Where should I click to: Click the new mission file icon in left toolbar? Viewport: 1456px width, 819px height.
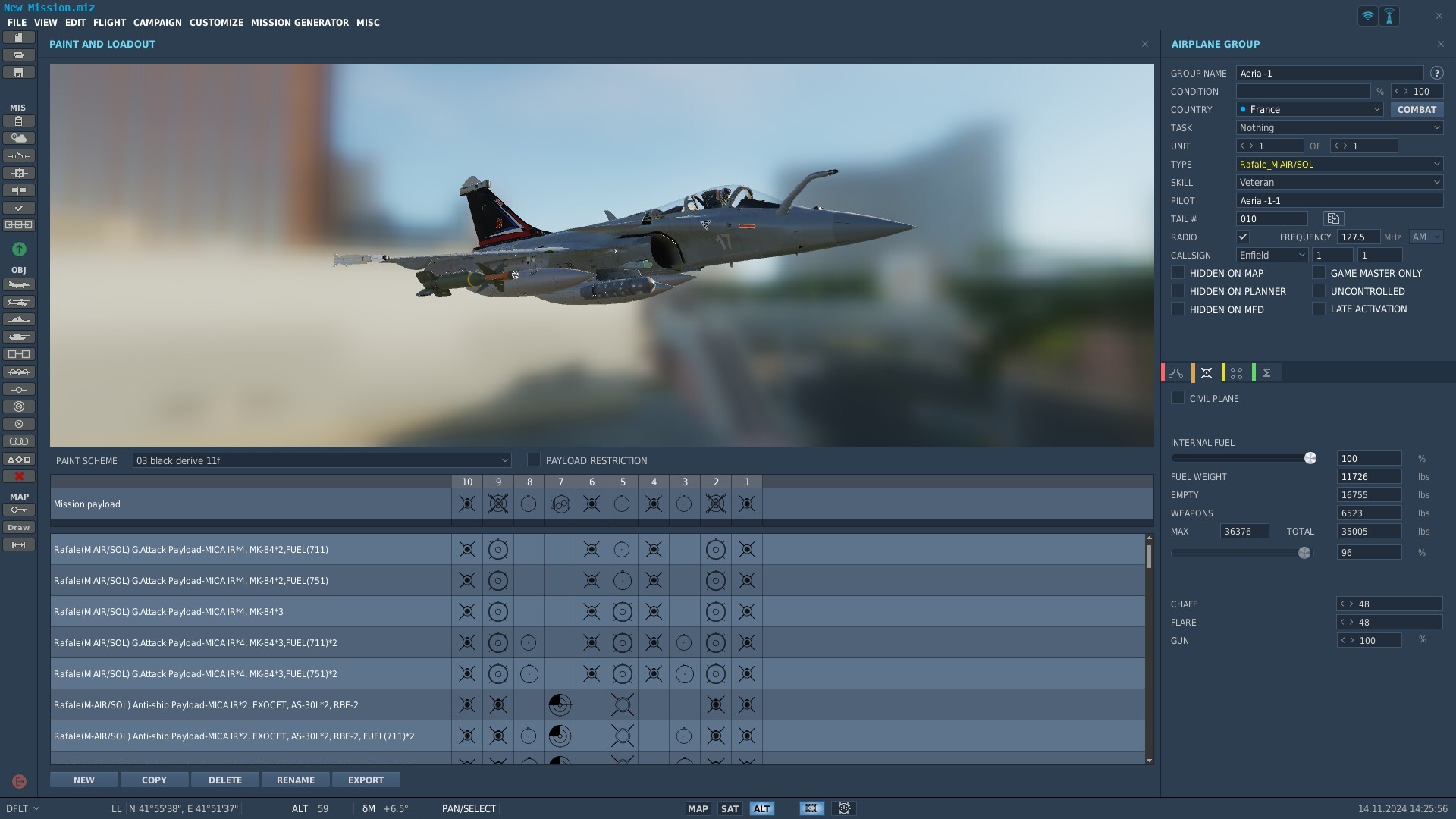19,37
